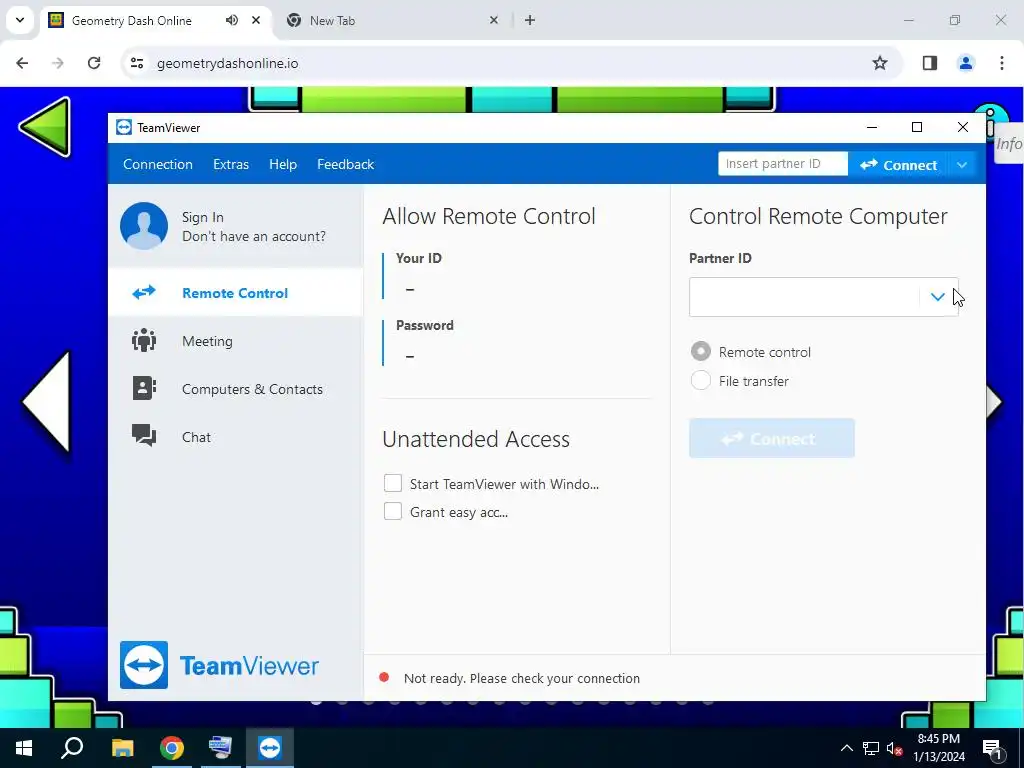The image size is (1024, 768).
Task: Click Don't have an account? link
Action: point(253,236)
